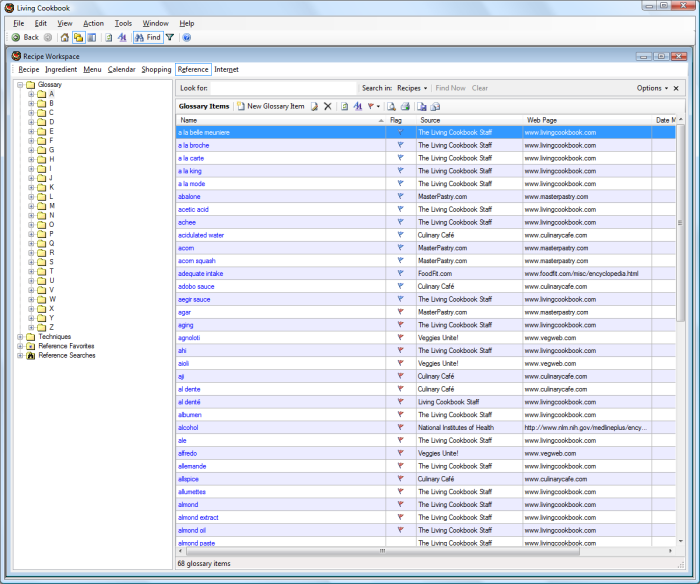Switch to the Ingredient tab

[61, 69]
